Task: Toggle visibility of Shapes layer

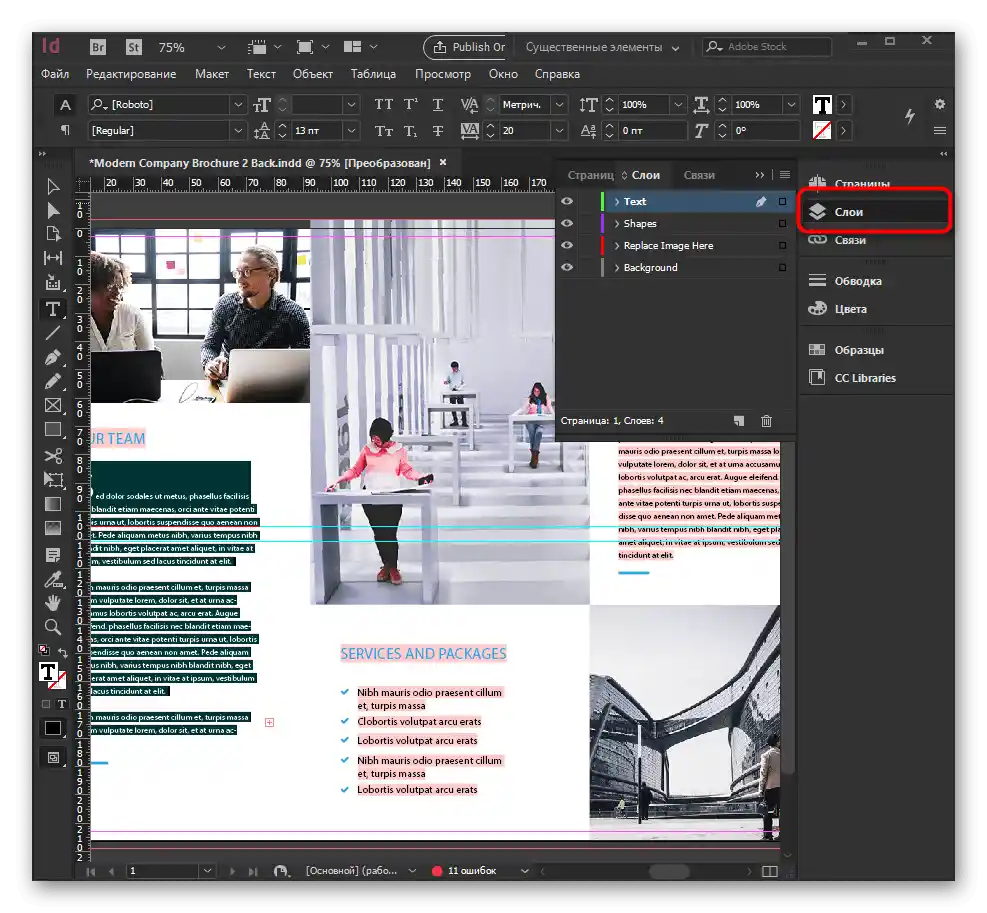Action: click(567, 224)
